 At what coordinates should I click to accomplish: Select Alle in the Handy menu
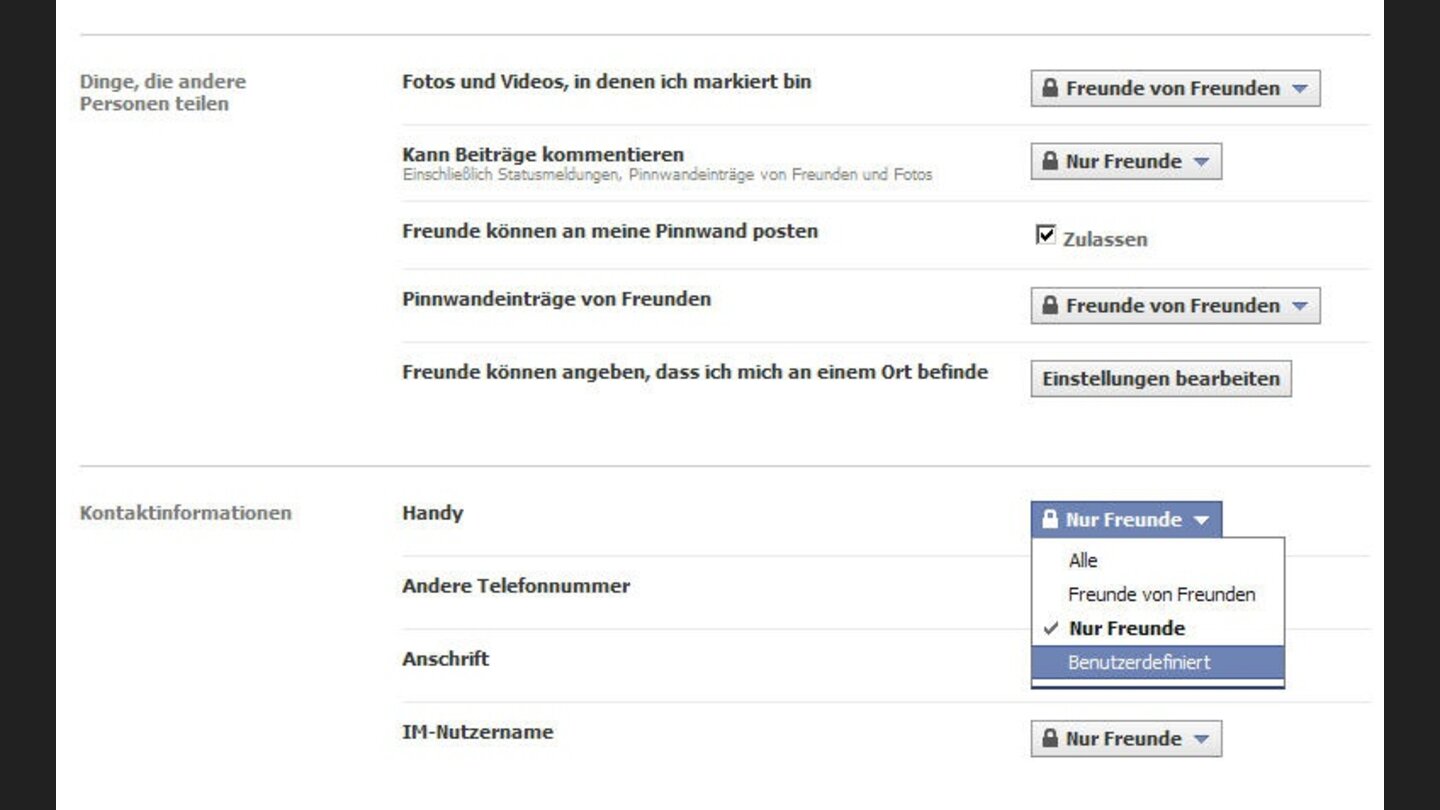coord(1083,561)
